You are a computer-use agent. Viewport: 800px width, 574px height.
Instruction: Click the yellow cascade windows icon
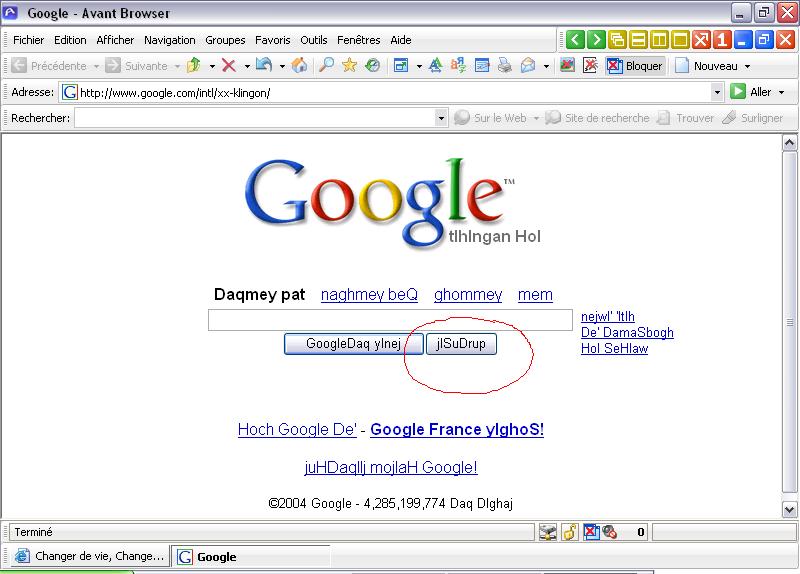point(617,39)
